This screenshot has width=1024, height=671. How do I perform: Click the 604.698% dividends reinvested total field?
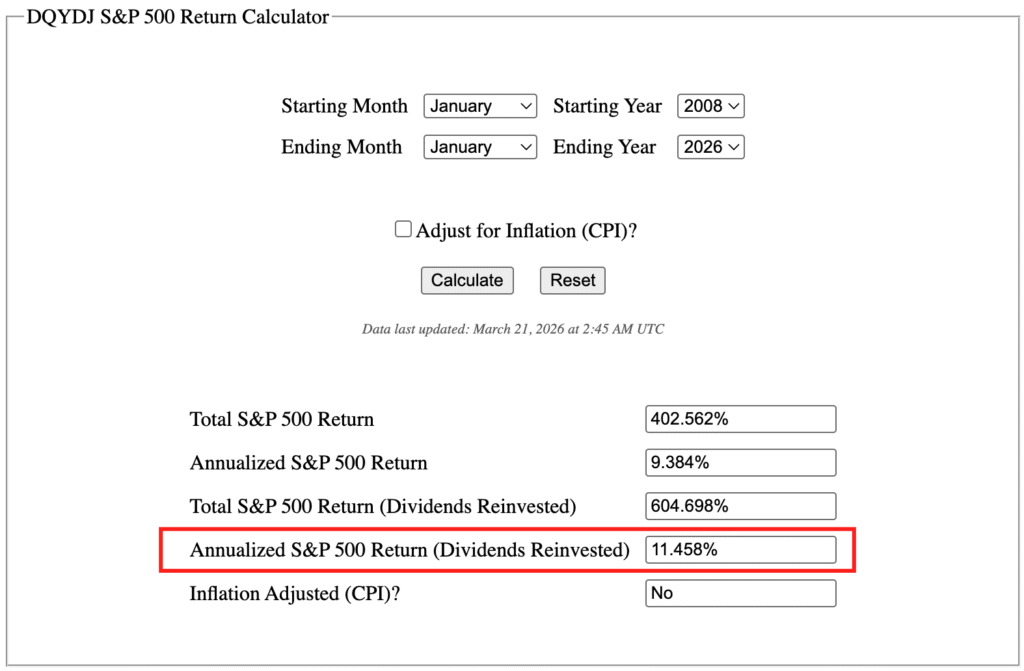point(740,506)
